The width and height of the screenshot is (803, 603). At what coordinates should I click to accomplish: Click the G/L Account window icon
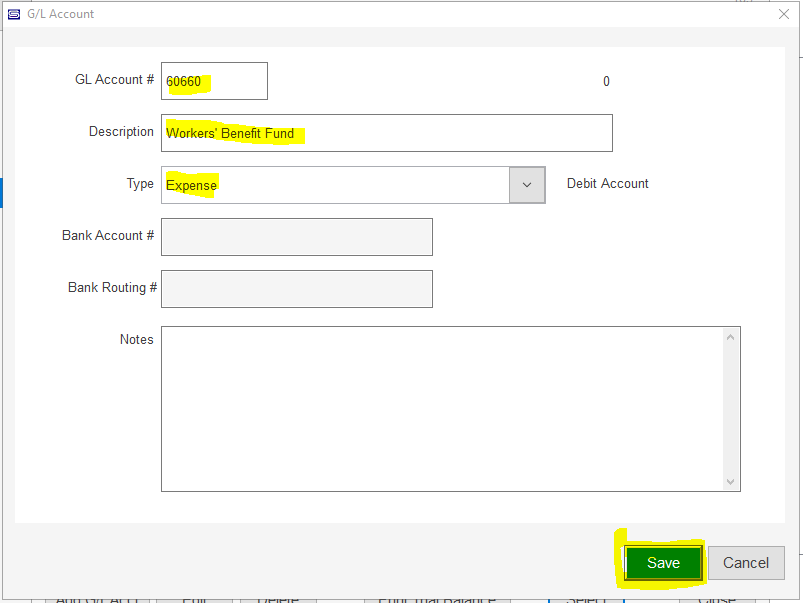14,14
